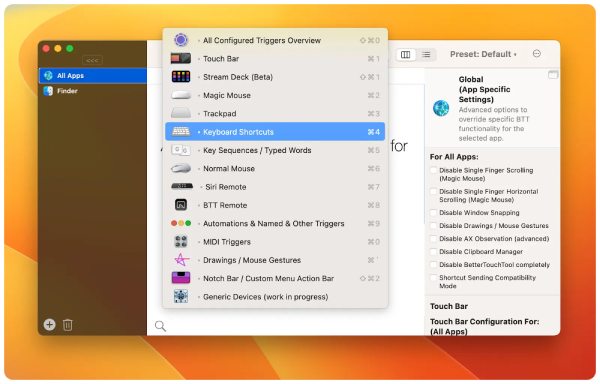Click the globe icon beside Global settings
Viewport: 600px width, 384px height.
441,108
